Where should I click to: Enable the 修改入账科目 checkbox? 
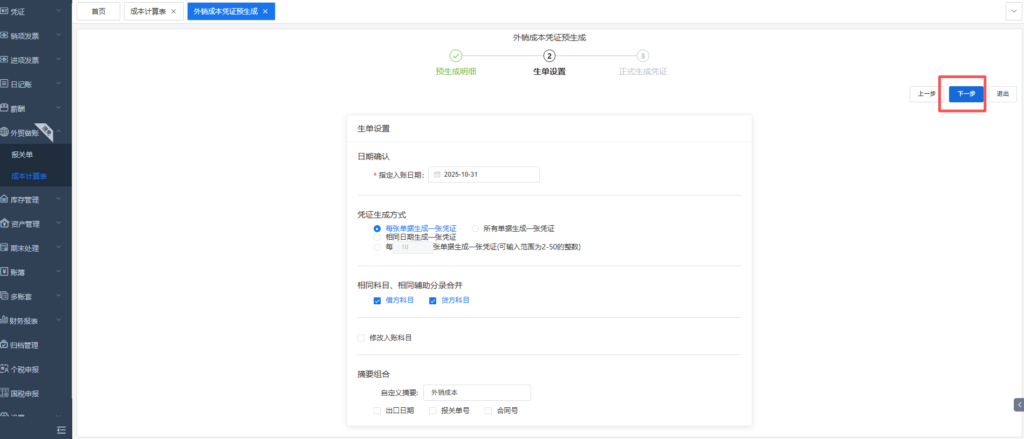361,338
